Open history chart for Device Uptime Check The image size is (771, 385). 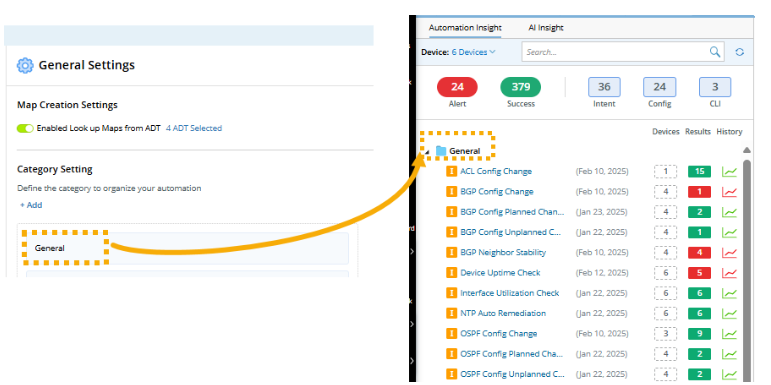click(729, 273)
